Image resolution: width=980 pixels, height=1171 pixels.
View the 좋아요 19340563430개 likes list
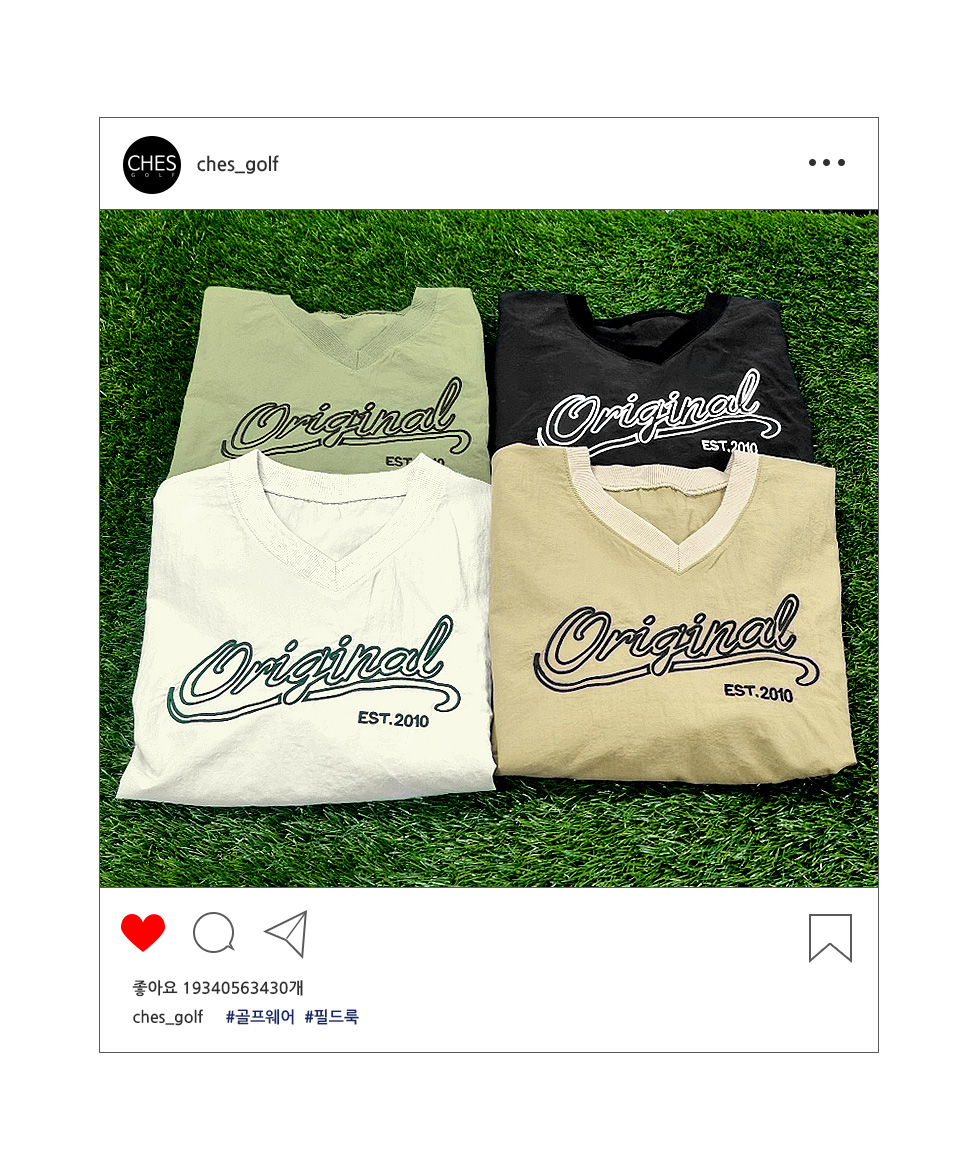pyautogui.click(x=218, y=988)
